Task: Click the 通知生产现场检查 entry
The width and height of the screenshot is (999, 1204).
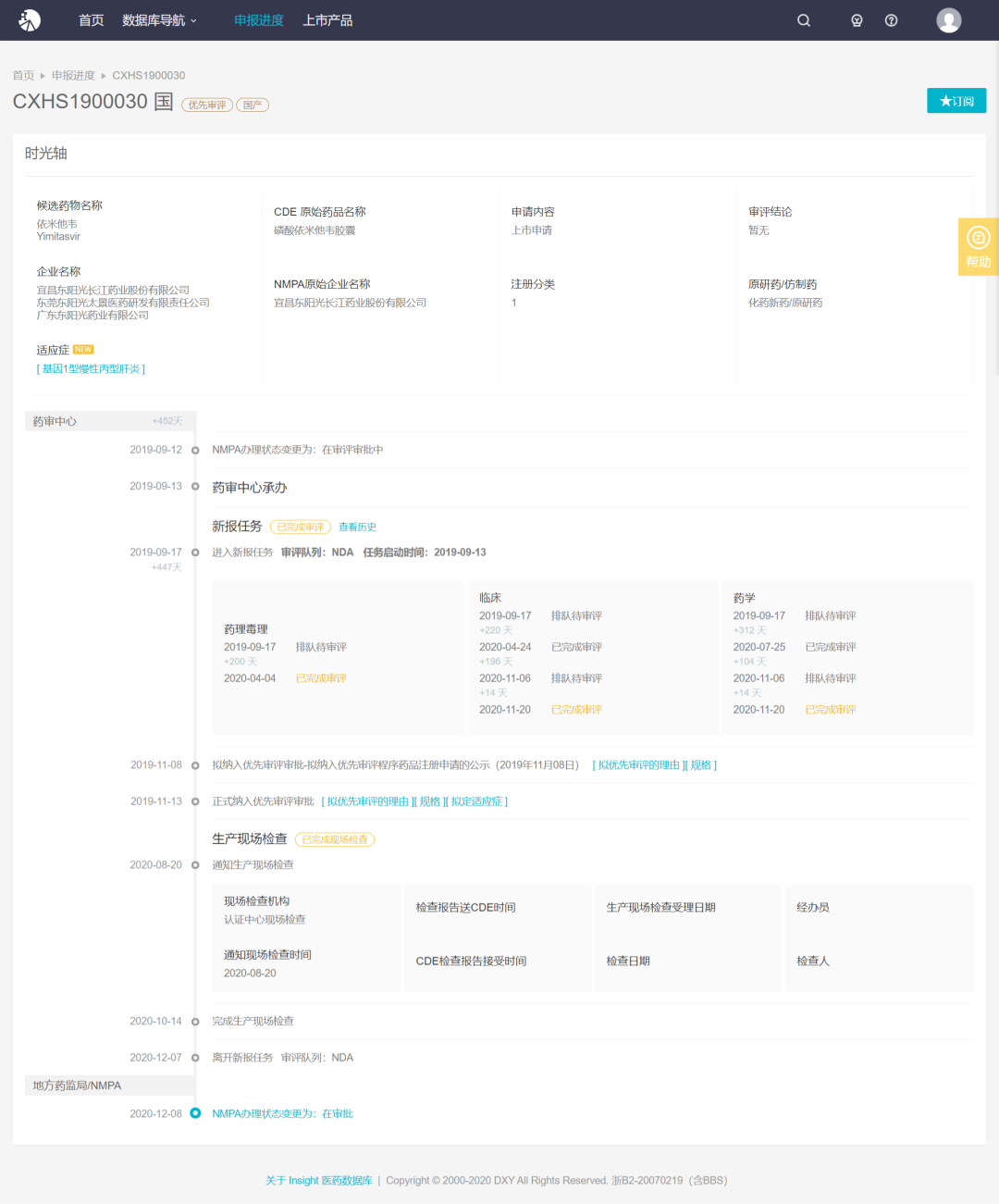Action: pos(253,865)
